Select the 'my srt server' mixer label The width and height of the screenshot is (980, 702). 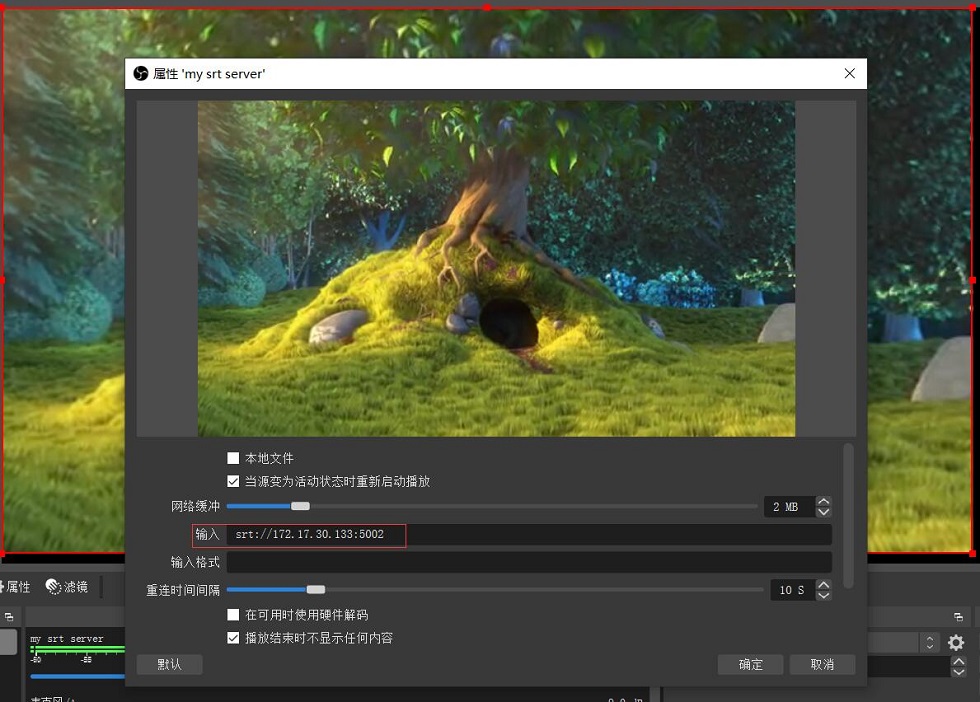click(67, 638)
